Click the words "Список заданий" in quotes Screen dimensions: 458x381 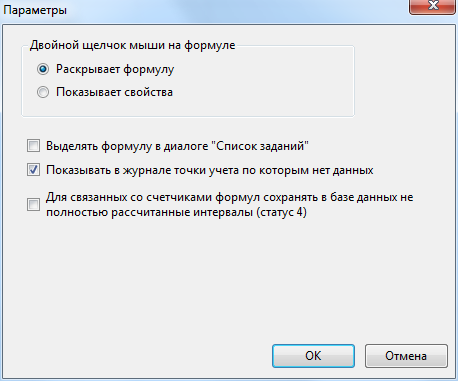coord(260,146)
